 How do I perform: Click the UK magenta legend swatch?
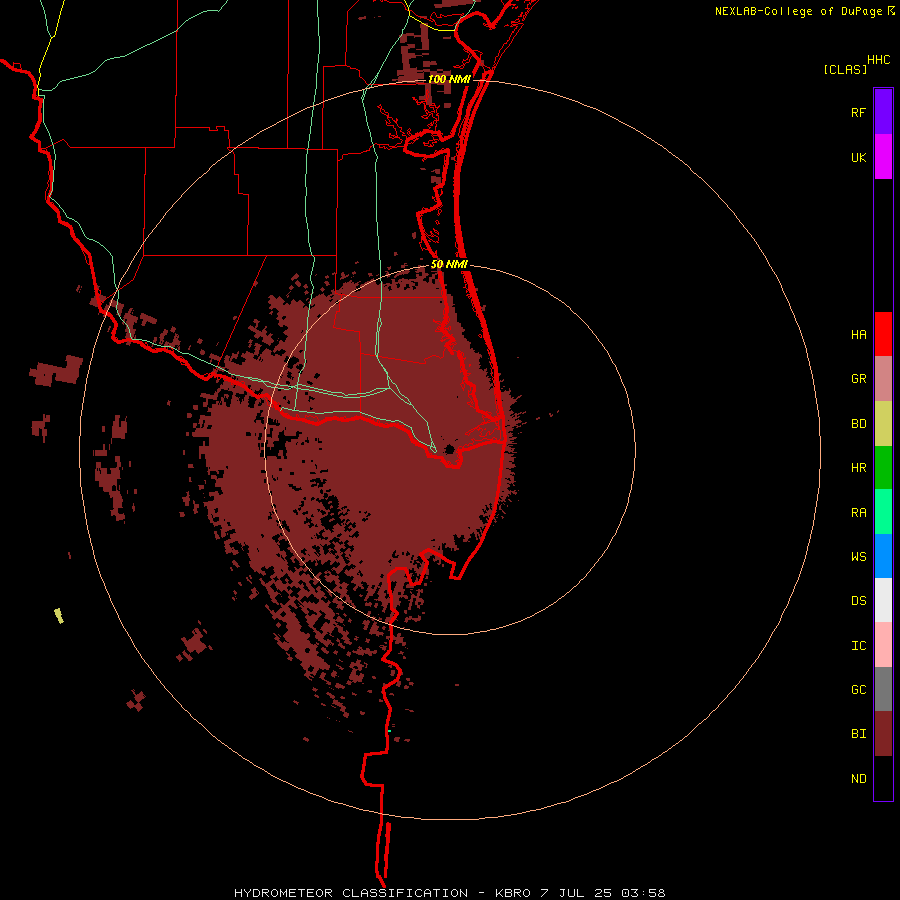(883, 157)
